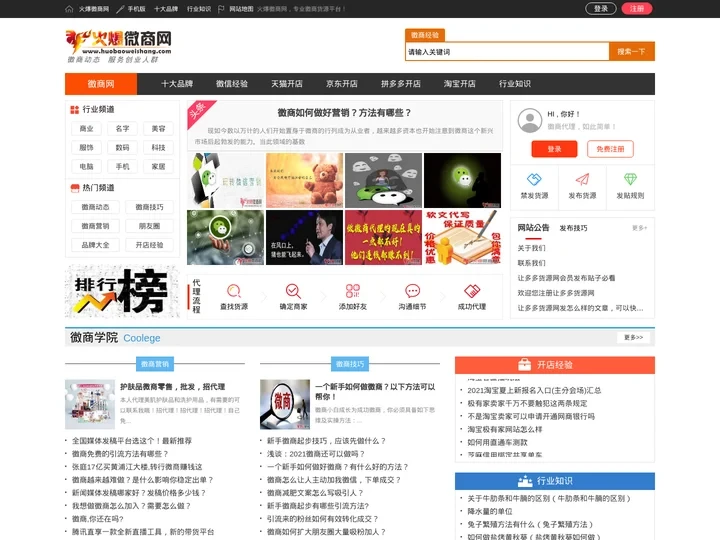Select the 家居 channel tag
This screenshot has height=540, width=720.
pyautogui.click(x=158, y=167)
